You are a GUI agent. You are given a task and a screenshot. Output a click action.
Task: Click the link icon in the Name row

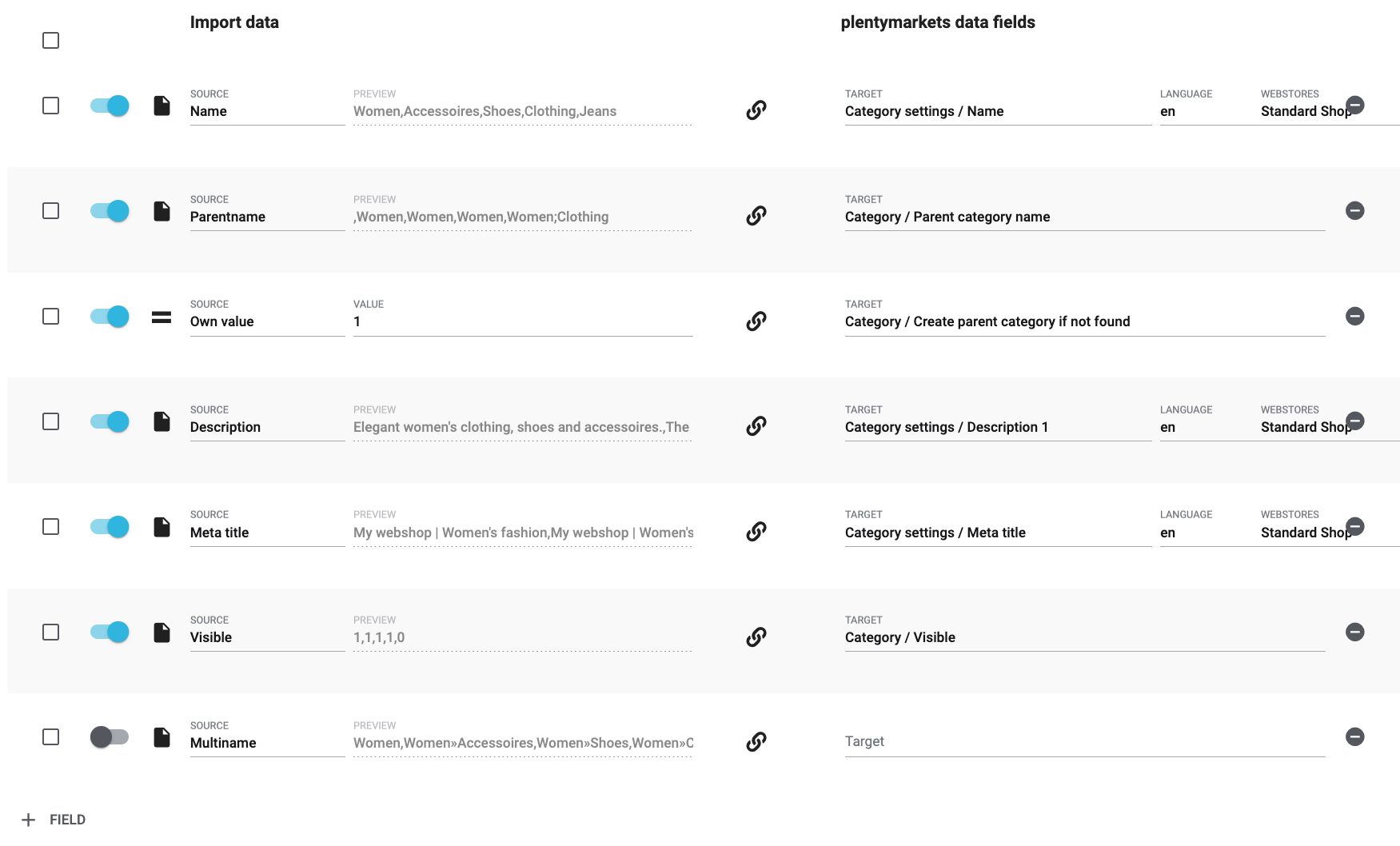756,110
